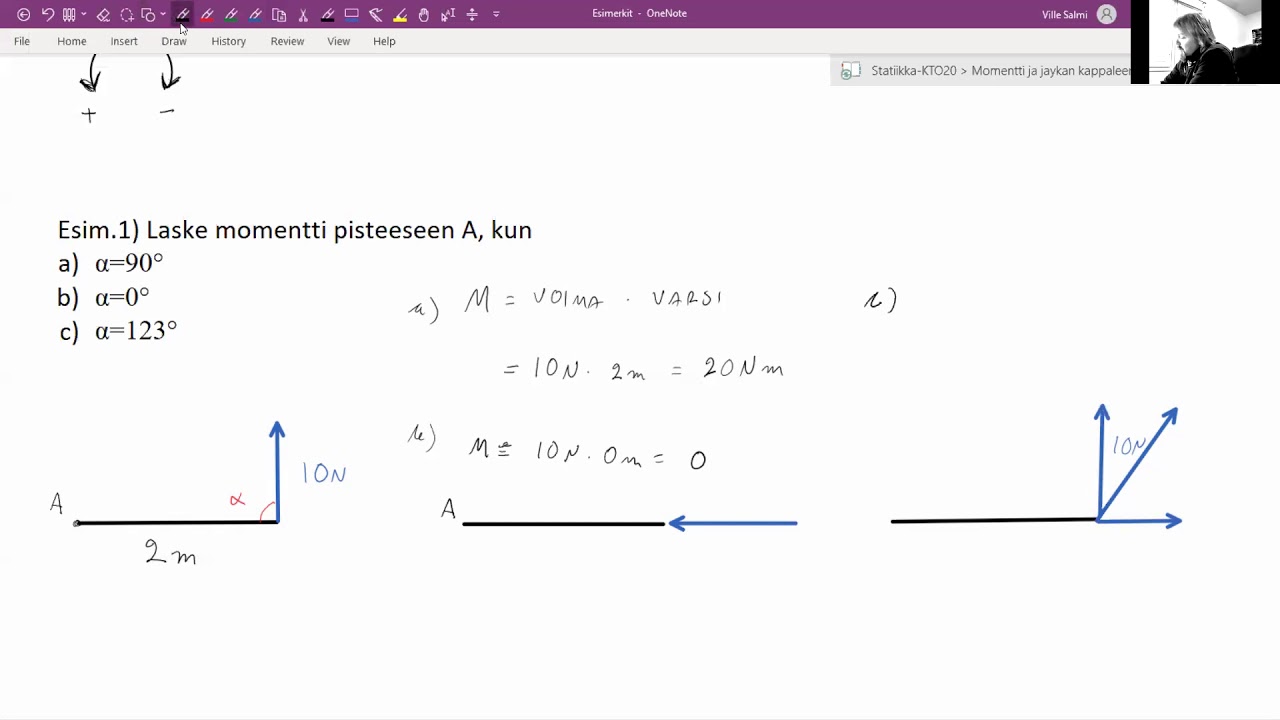Image resolution: width=1280 pixels, height=720 pixels.
Task: Expand the Shapes dropdown arrow
Action: click(163, 14)
